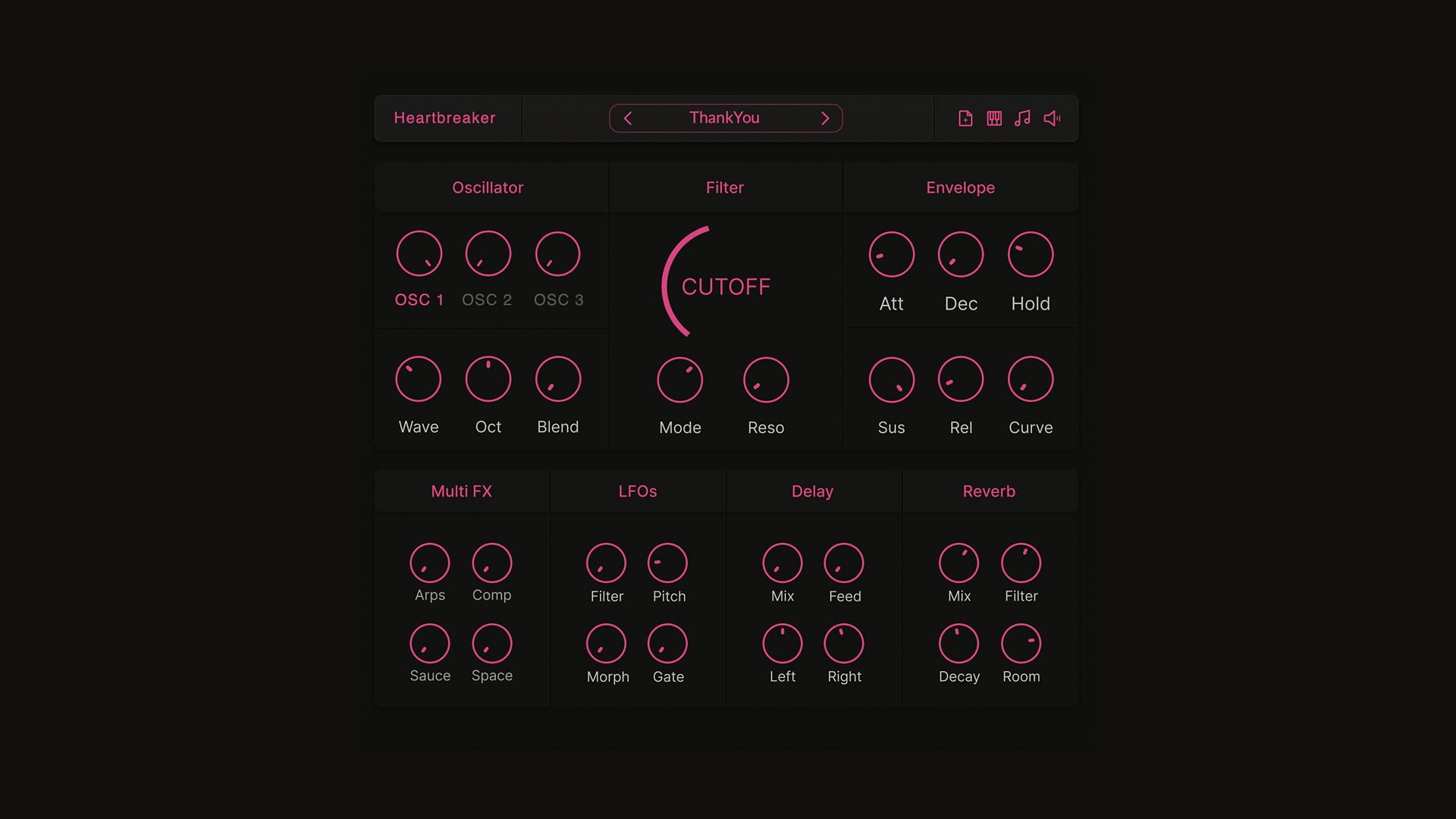Click the delay Feed knob
The height and width of the screenshot is (819, 1456).
pyautogui.click(x=844, y=563)
